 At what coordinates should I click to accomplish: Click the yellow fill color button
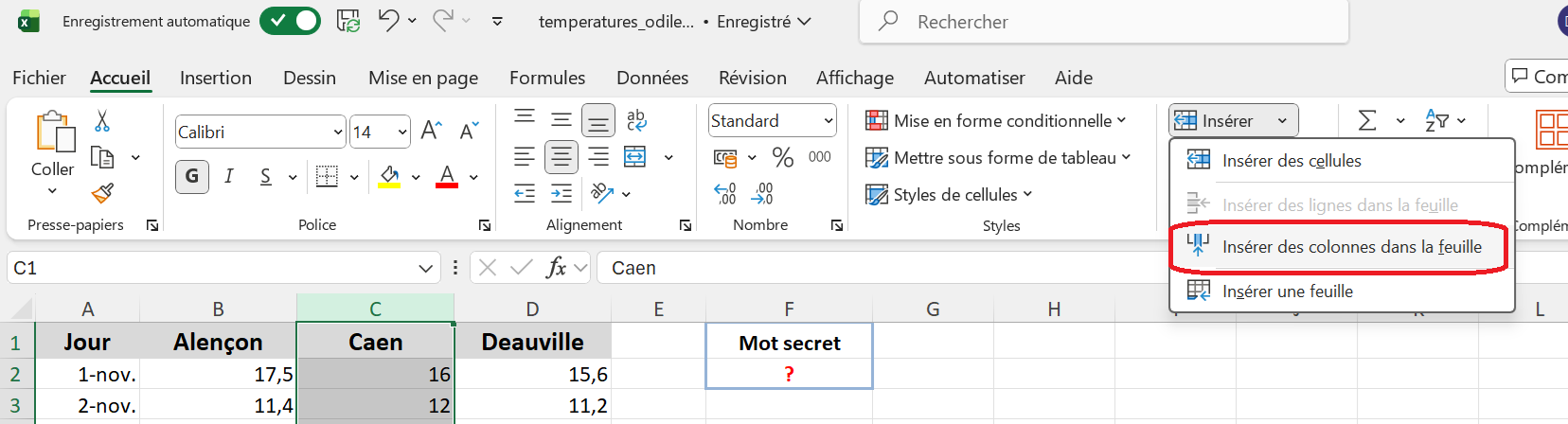(389, 176)
